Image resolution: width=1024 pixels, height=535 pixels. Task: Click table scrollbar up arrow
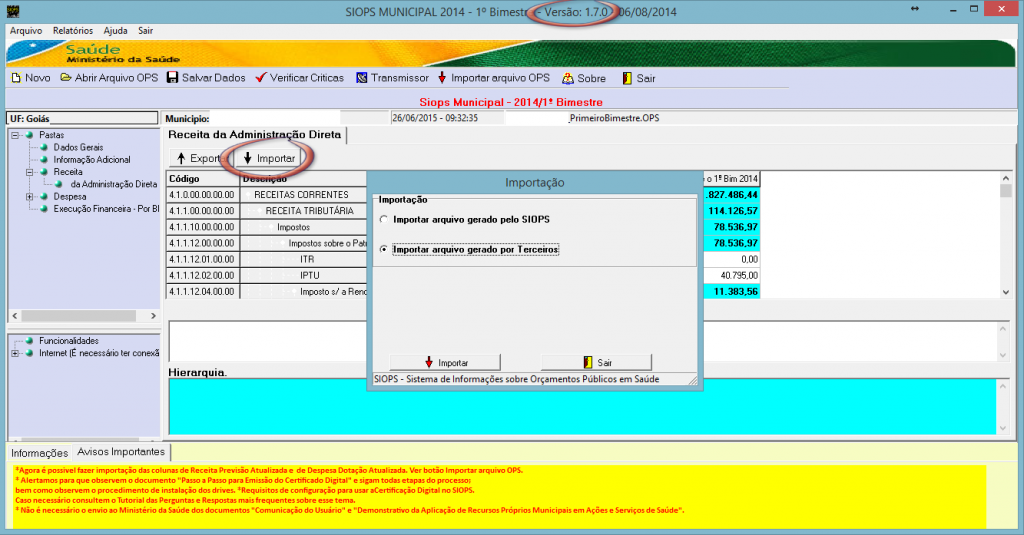pyautogui.click(x=1006, y=178)
